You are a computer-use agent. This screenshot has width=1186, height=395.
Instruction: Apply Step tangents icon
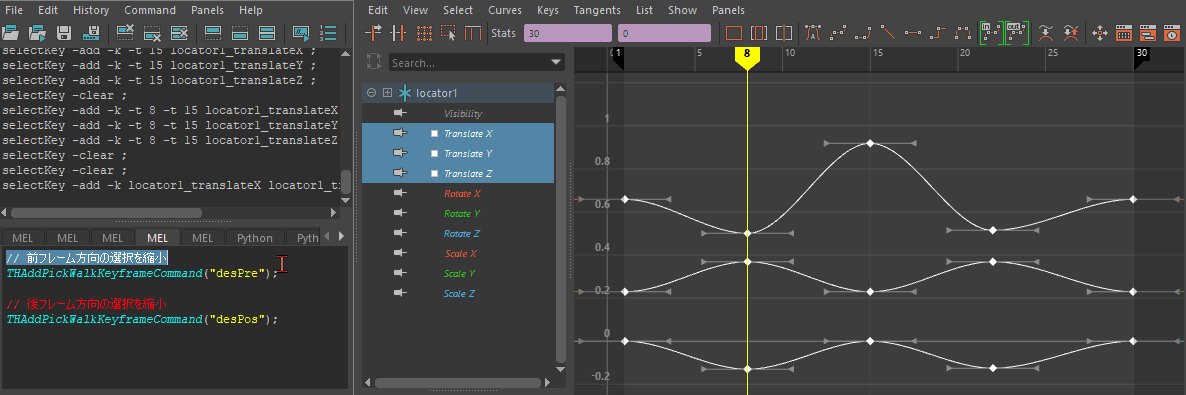938,33
